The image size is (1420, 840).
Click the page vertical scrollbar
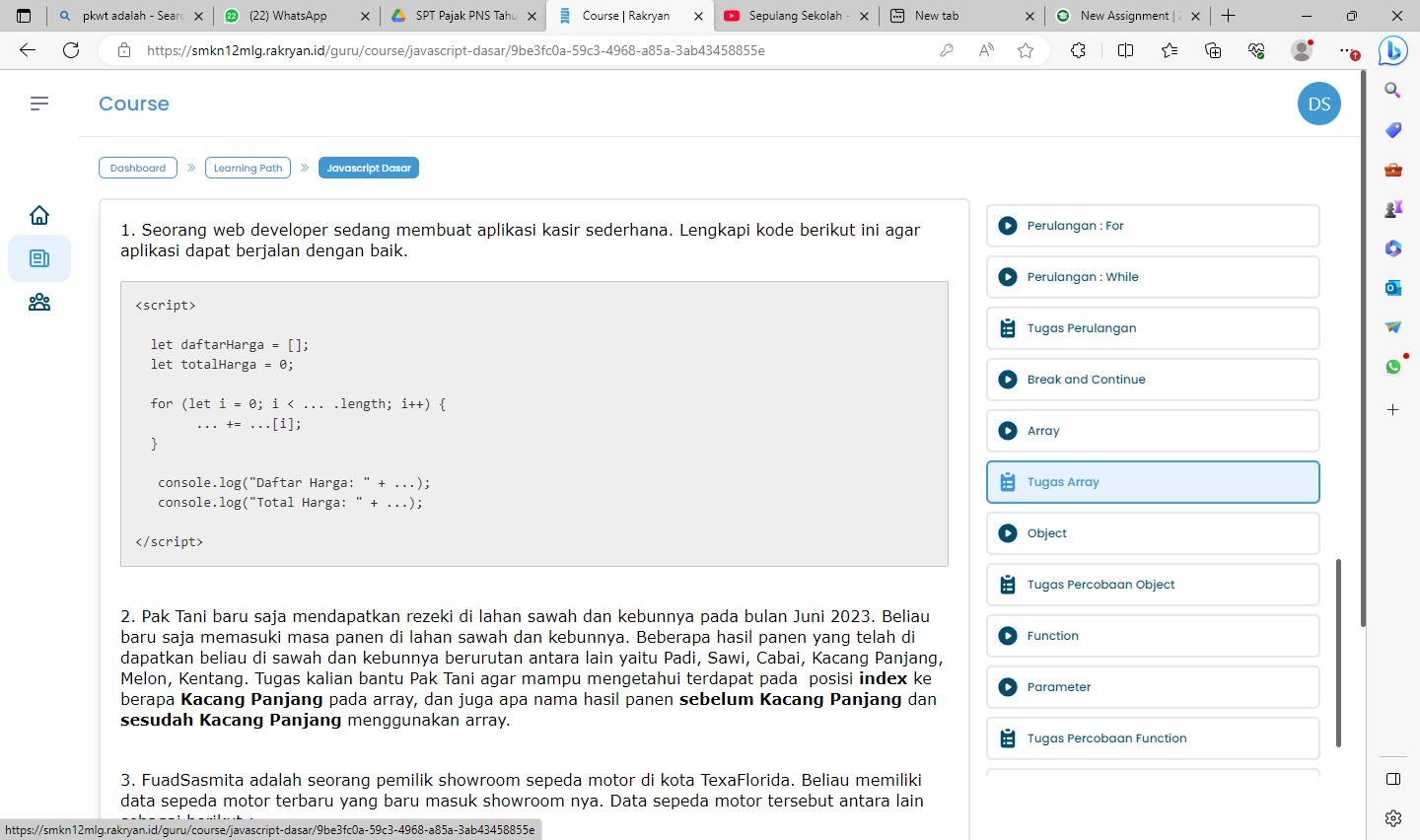(1363, 348)
